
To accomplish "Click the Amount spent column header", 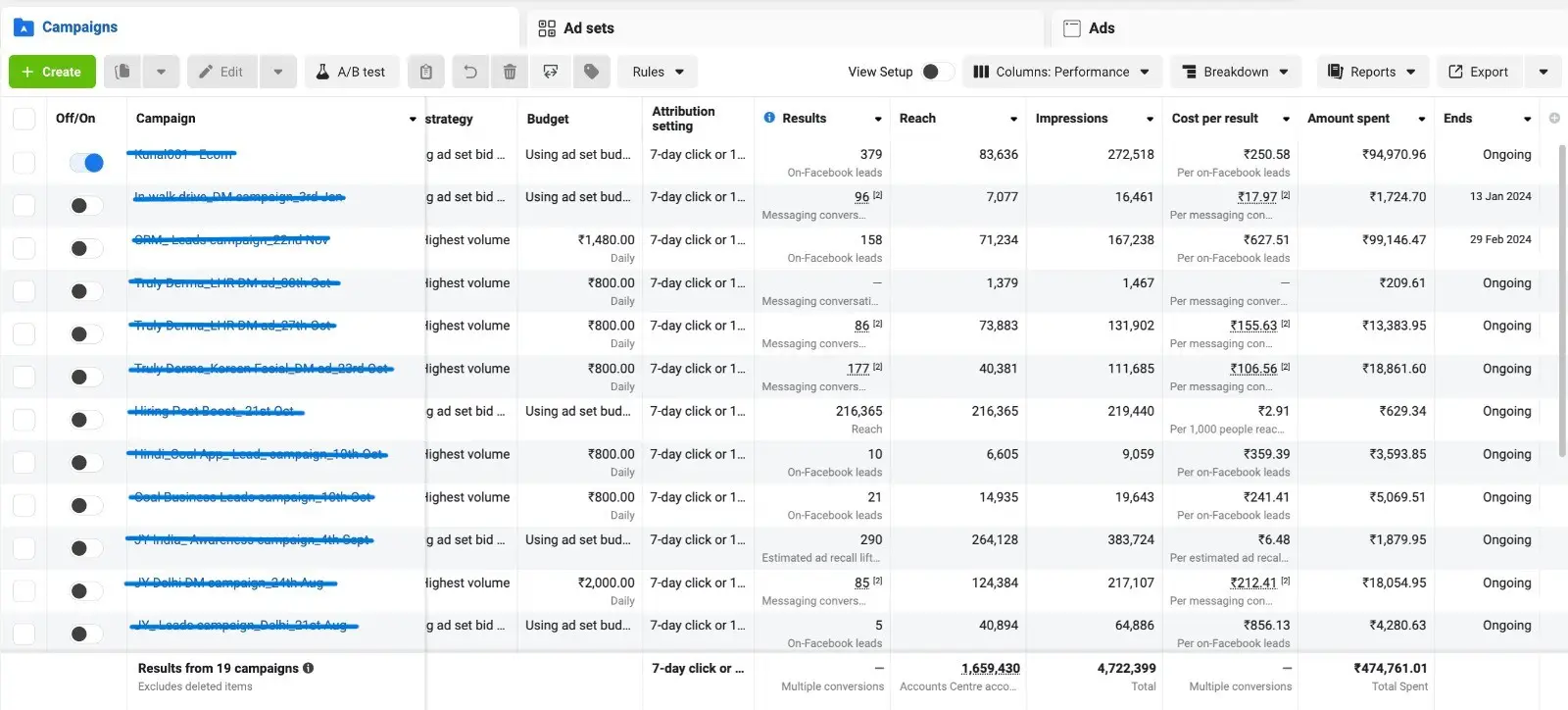I will [x=1348, y=119].
